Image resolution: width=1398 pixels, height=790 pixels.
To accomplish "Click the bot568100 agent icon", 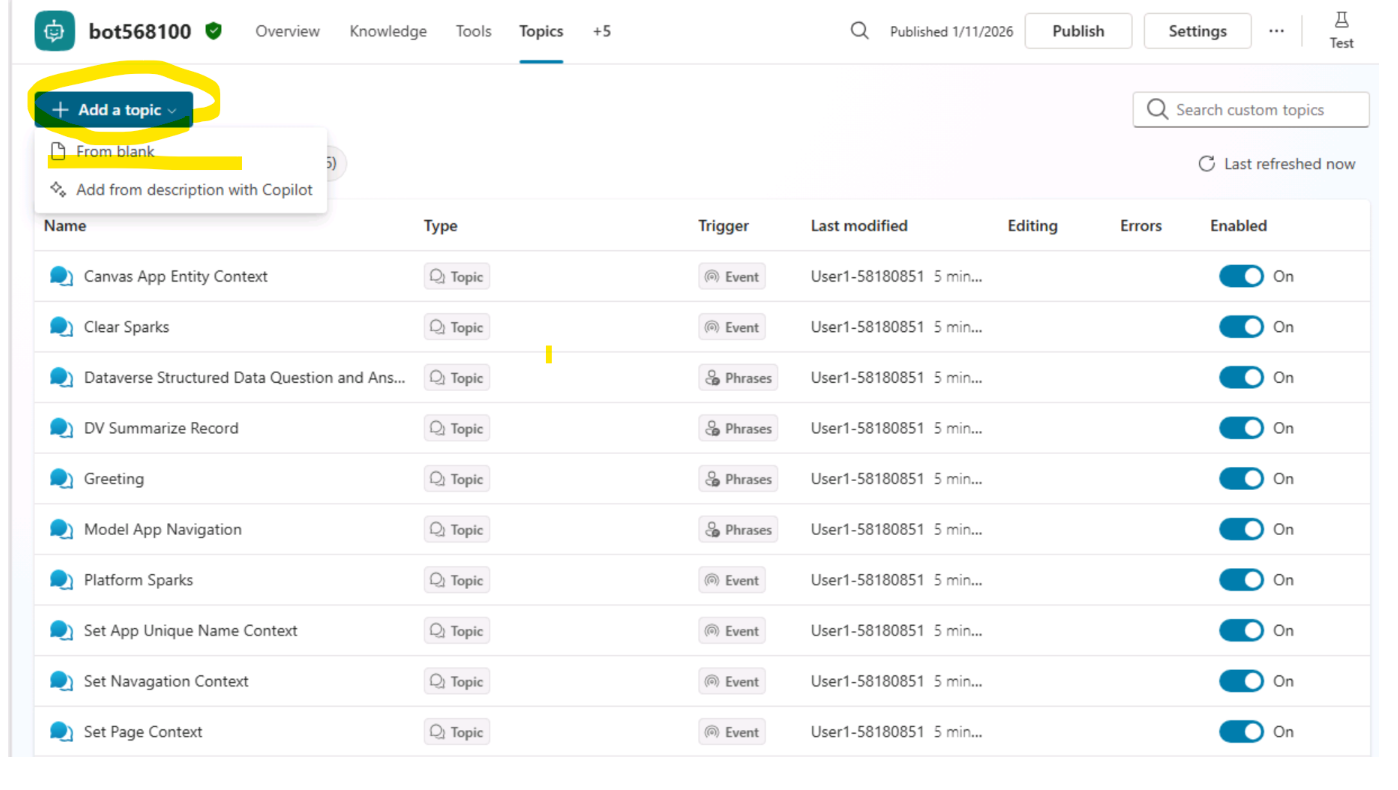I will [54, 31].
